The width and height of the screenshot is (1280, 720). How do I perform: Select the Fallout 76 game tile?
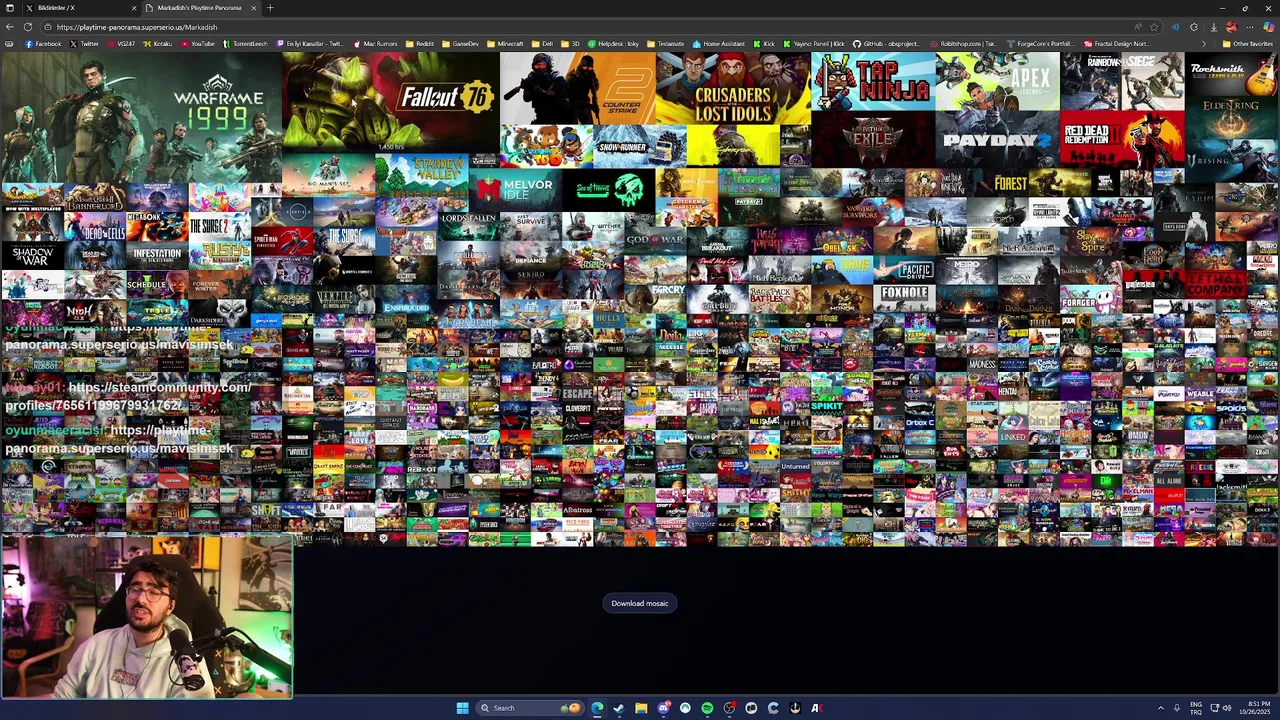click(x=391, y=103)
